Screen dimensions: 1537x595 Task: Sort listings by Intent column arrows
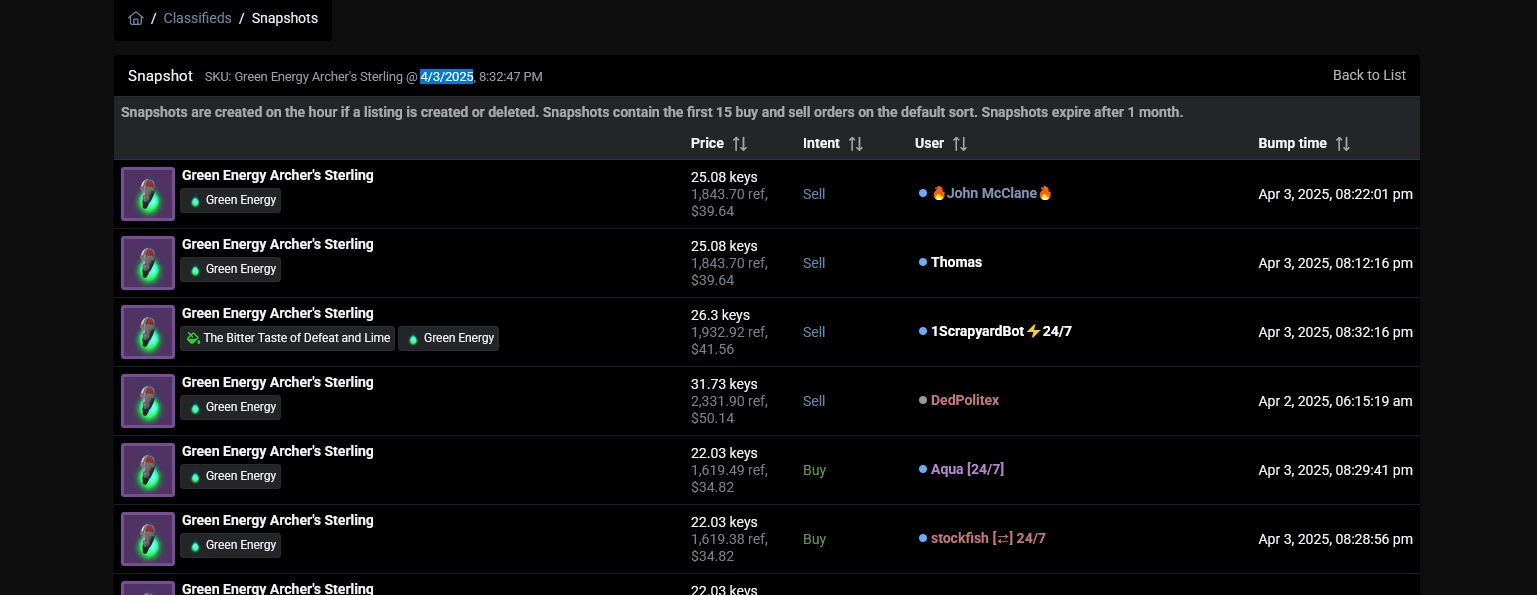point(856,144)
